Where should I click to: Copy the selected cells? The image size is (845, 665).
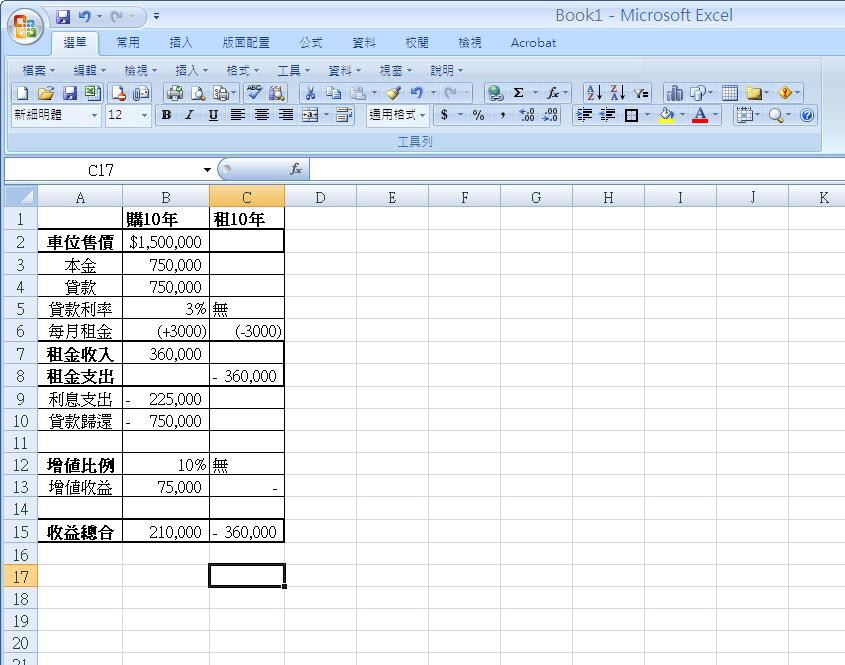pos(334,93)
